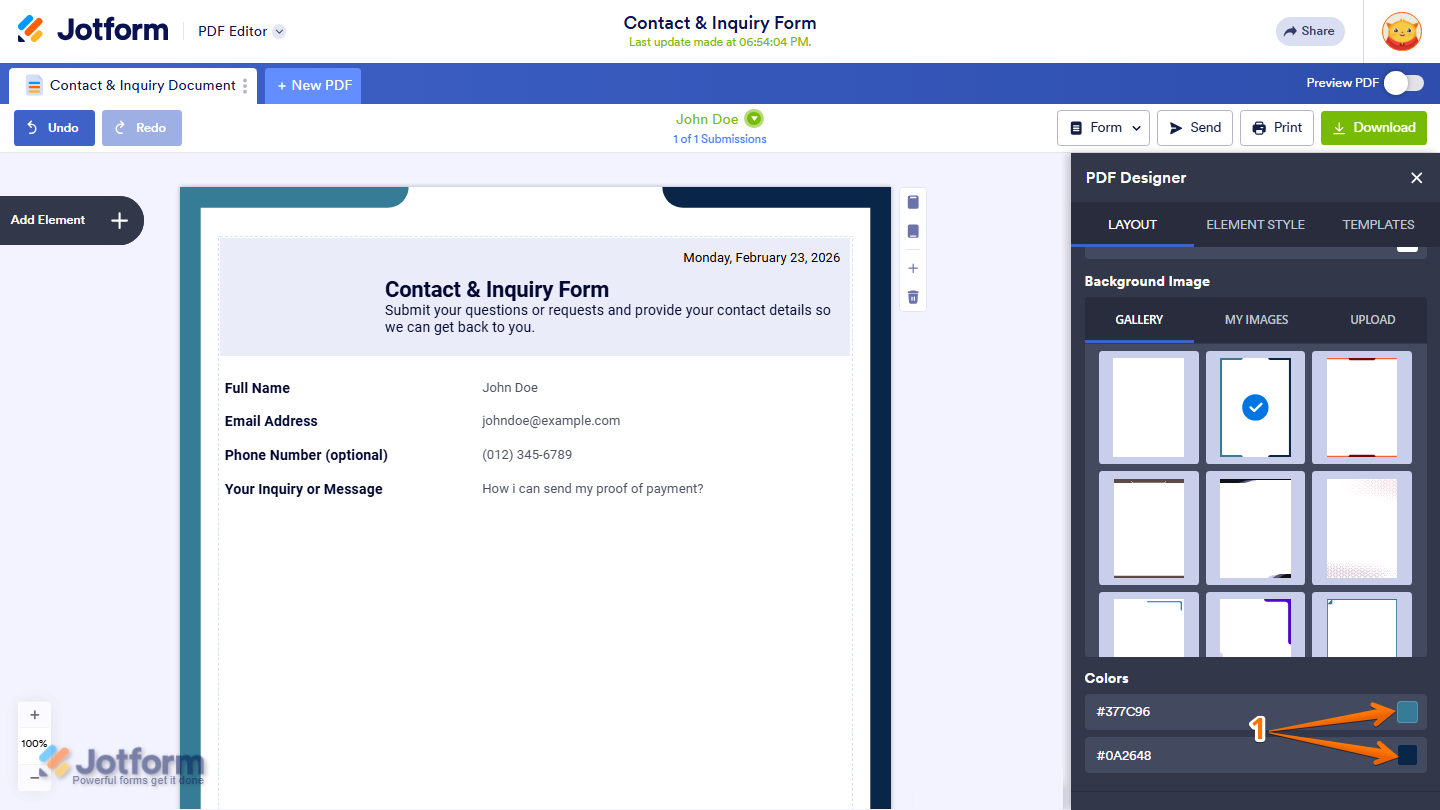Undo the last change
The width and height of the screenshot is (1440, 810).
pos(54,127)
